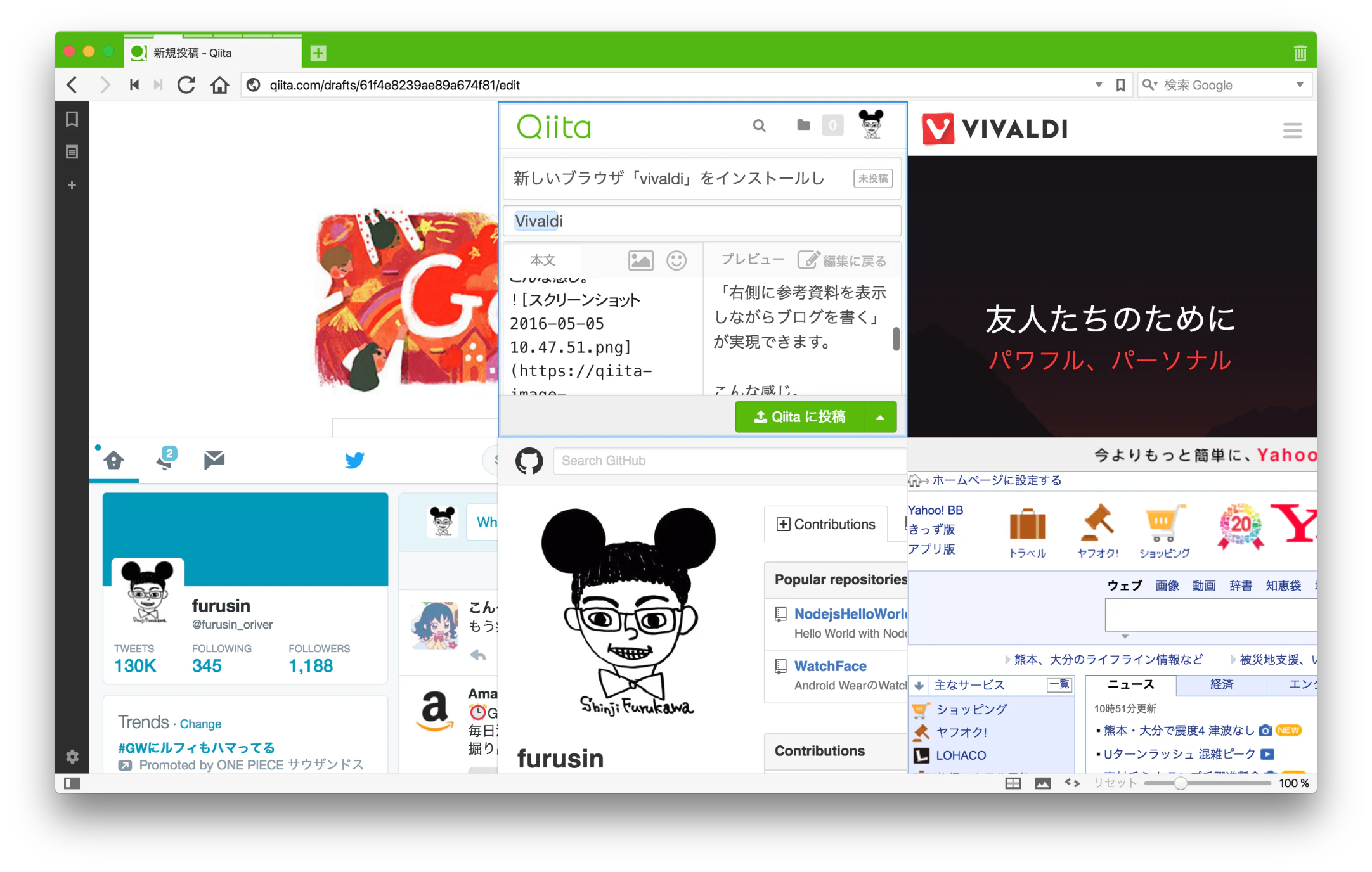Select the 経済 news tab
This screenshot has height=872, width=1372.
[1221, 684]
